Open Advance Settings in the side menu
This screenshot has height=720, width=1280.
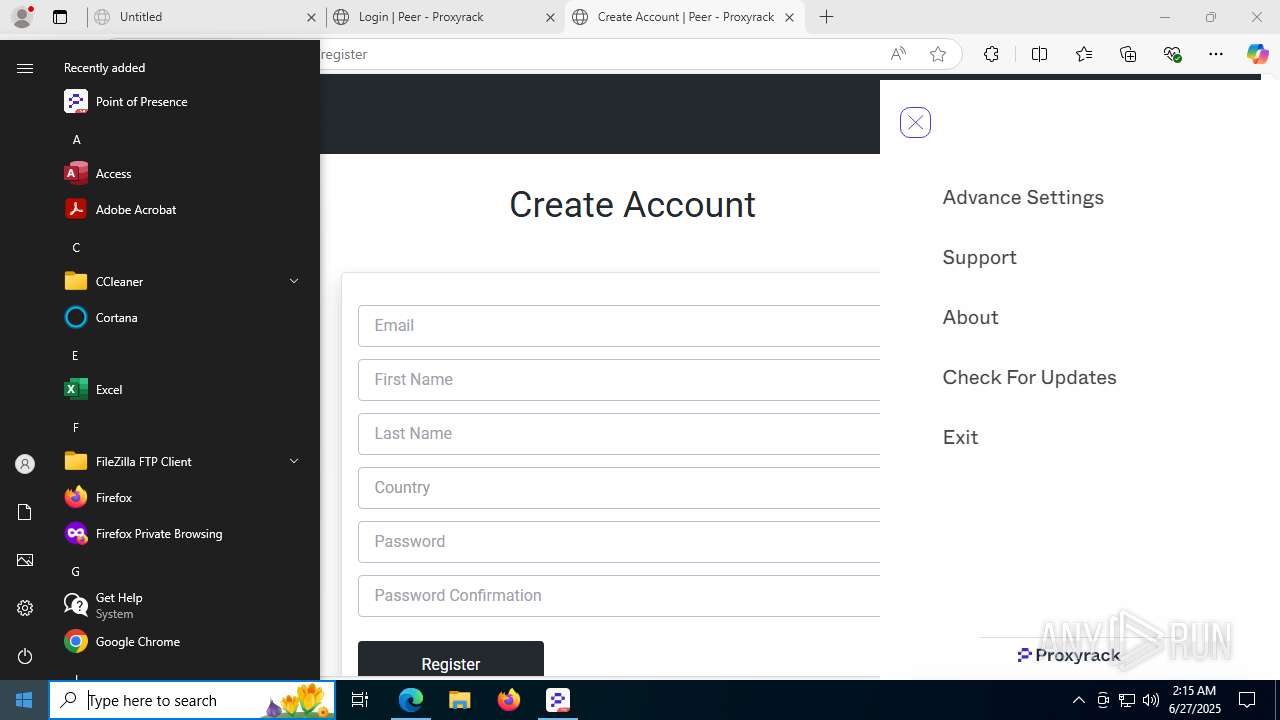pyautogui.click(x=1023, y=197)
